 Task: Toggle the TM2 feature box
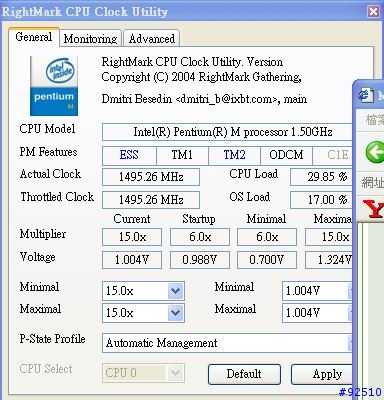234,155
